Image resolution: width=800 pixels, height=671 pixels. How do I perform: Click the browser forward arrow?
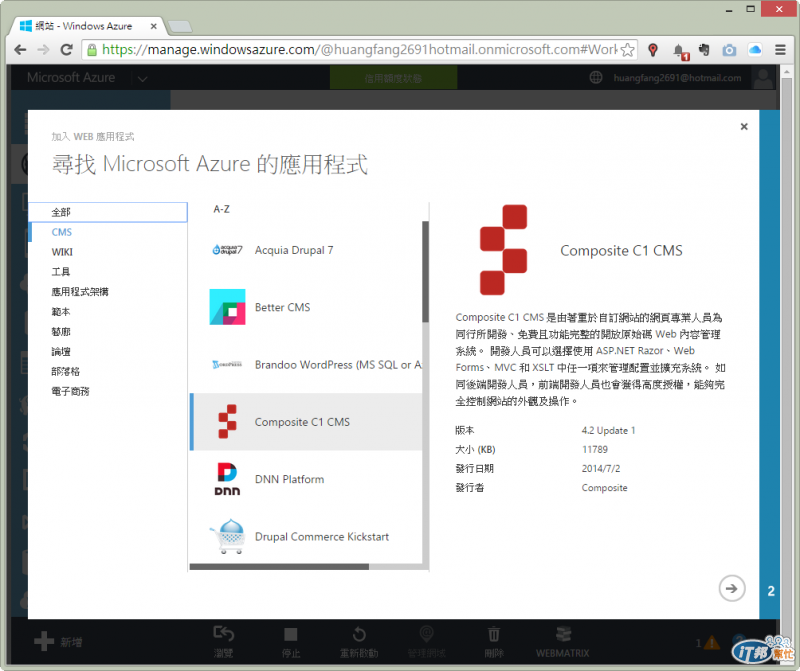43,49
